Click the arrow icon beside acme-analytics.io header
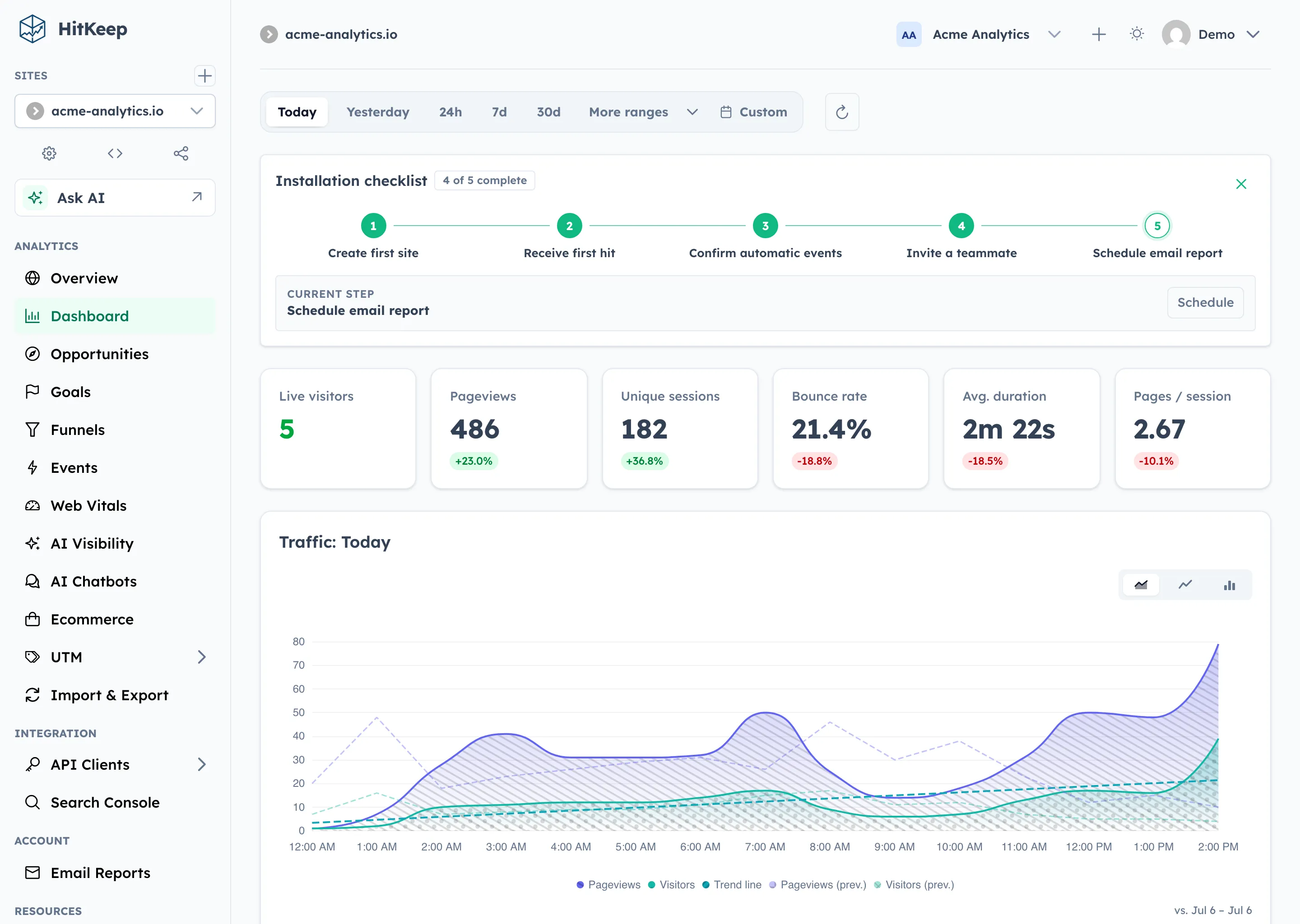This screenshot has height=924, width=1300. pyautogui.click(x=269, y=34)
